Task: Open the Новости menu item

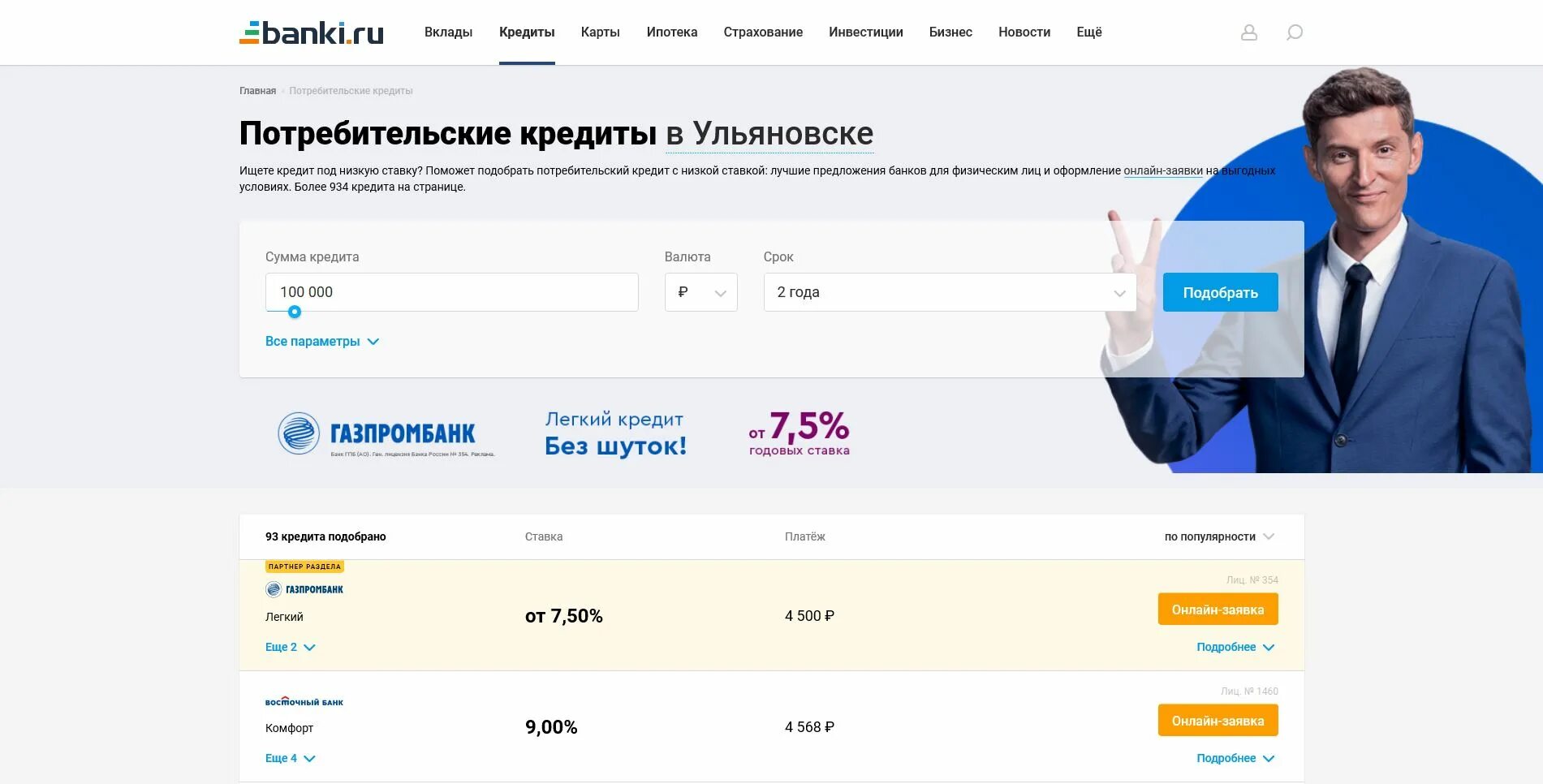Action: click(1024, 32)
